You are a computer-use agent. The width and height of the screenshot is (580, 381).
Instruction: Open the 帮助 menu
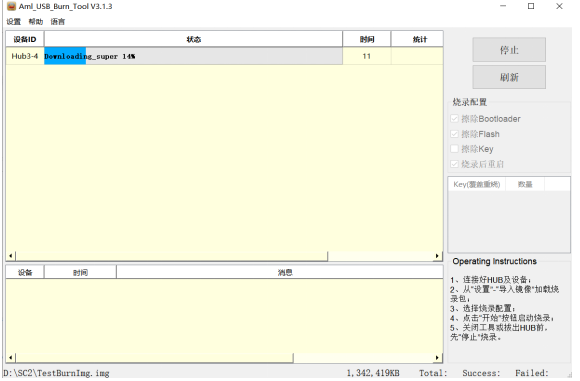coord(36,21)
